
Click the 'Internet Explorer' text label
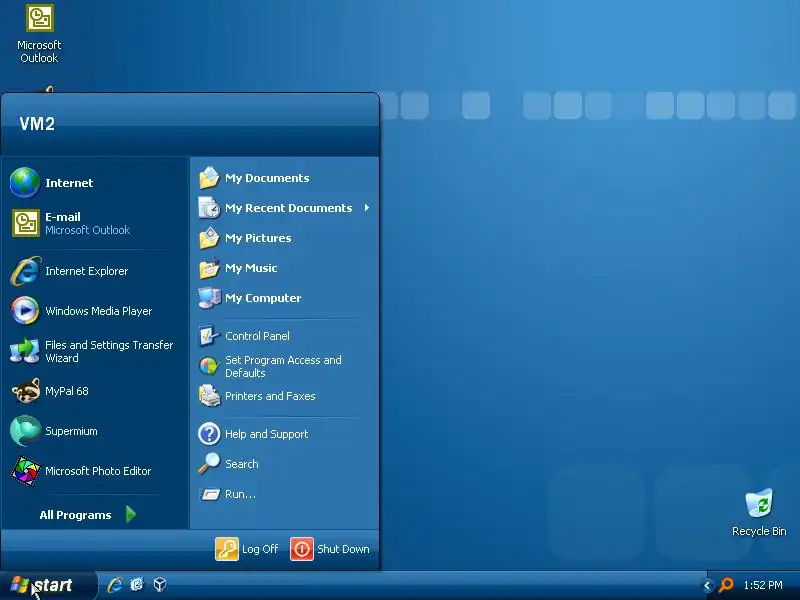tap(86, 271)
